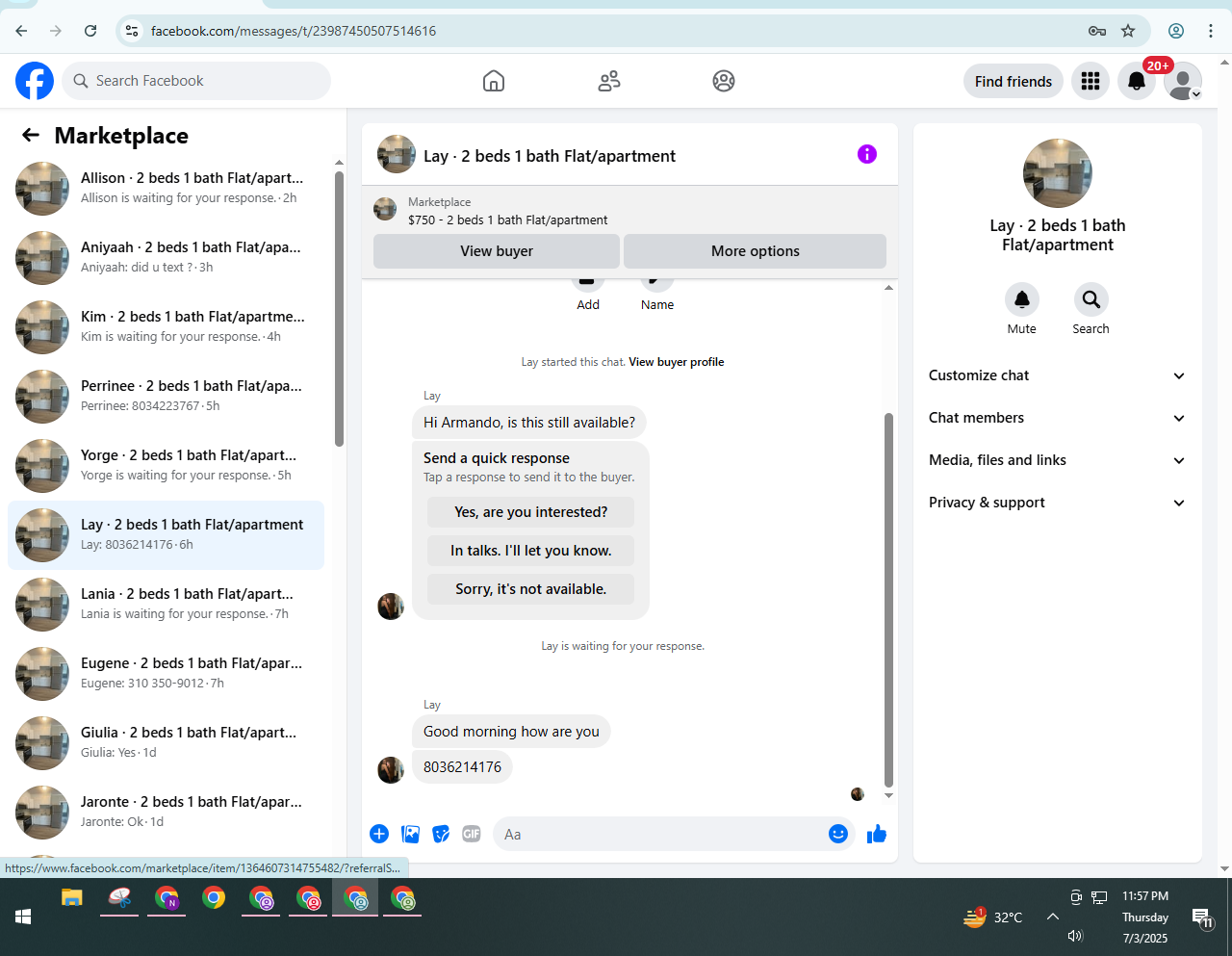Image resolution: width=1232 pixels, height=956 pixels.
Task: Bookmark this page star icon
Action: click(x=1128, y=31)
